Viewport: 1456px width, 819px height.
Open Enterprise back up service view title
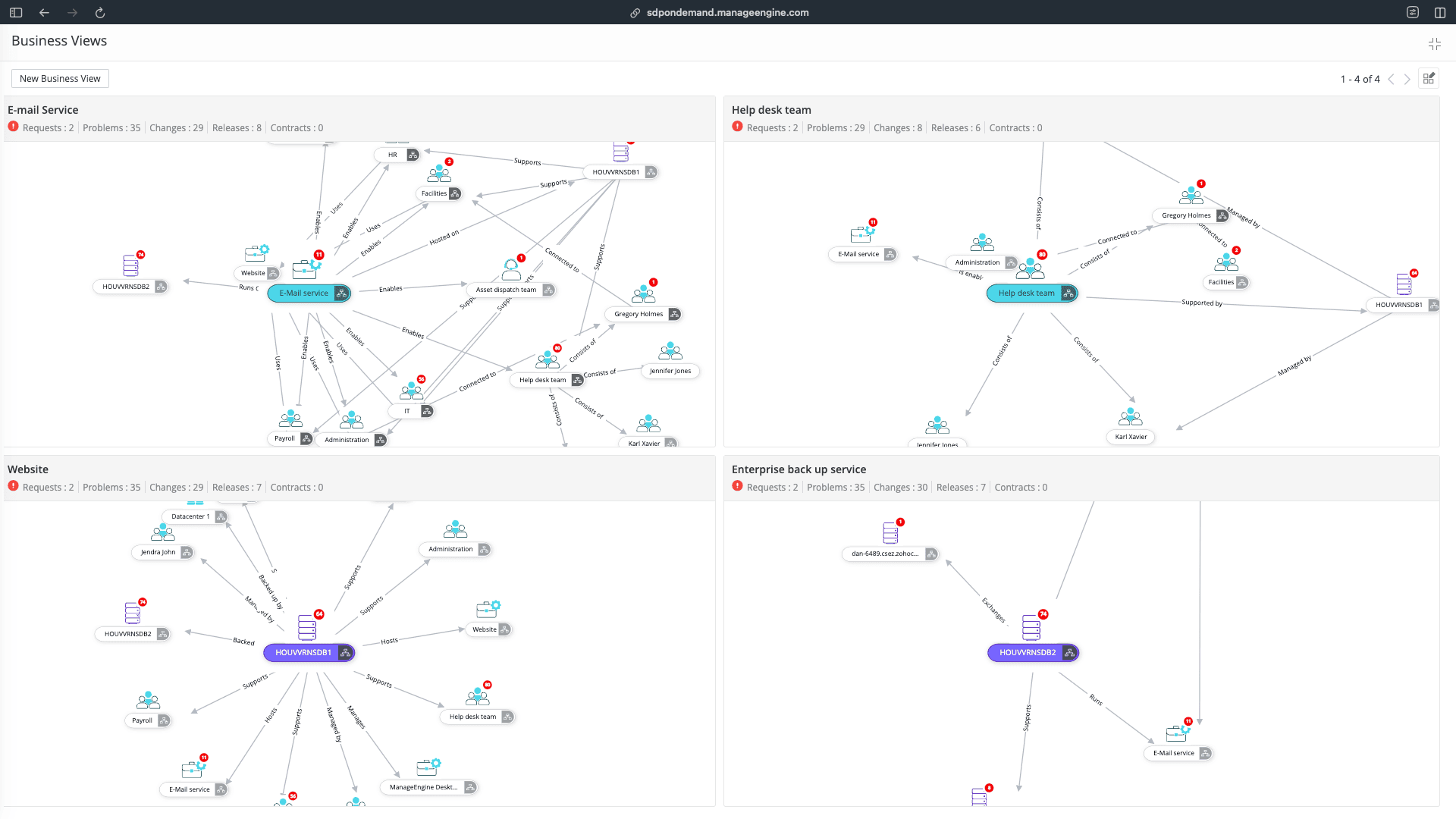coord(799,469)
